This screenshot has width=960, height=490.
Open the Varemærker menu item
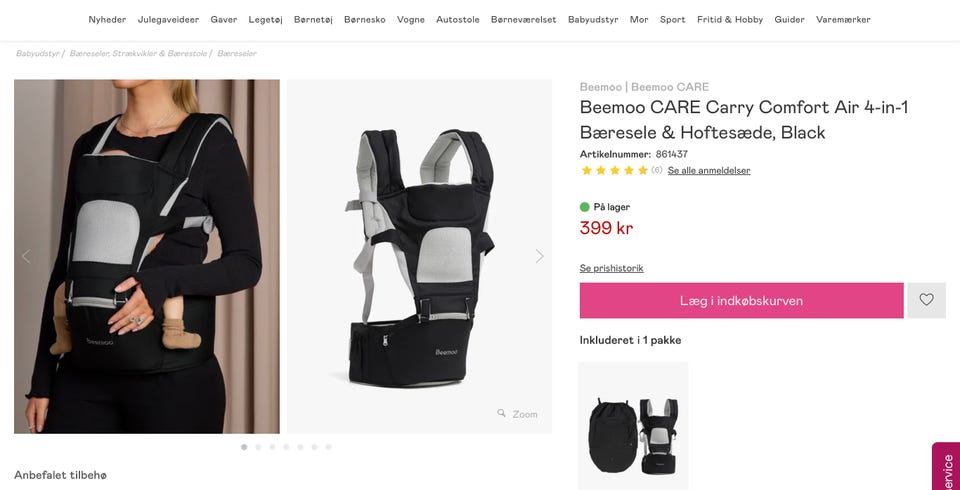click(x=843, y=19)
